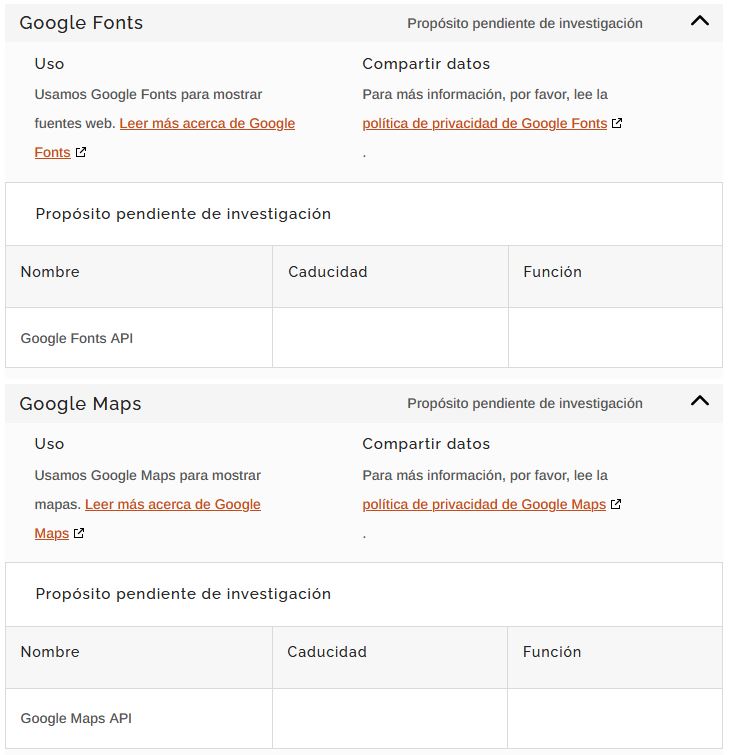Open 'política de privacidad de Google Fonts' link
This screenshot has height=755, width=729.
pyautogui.click(x=485, y=124)
